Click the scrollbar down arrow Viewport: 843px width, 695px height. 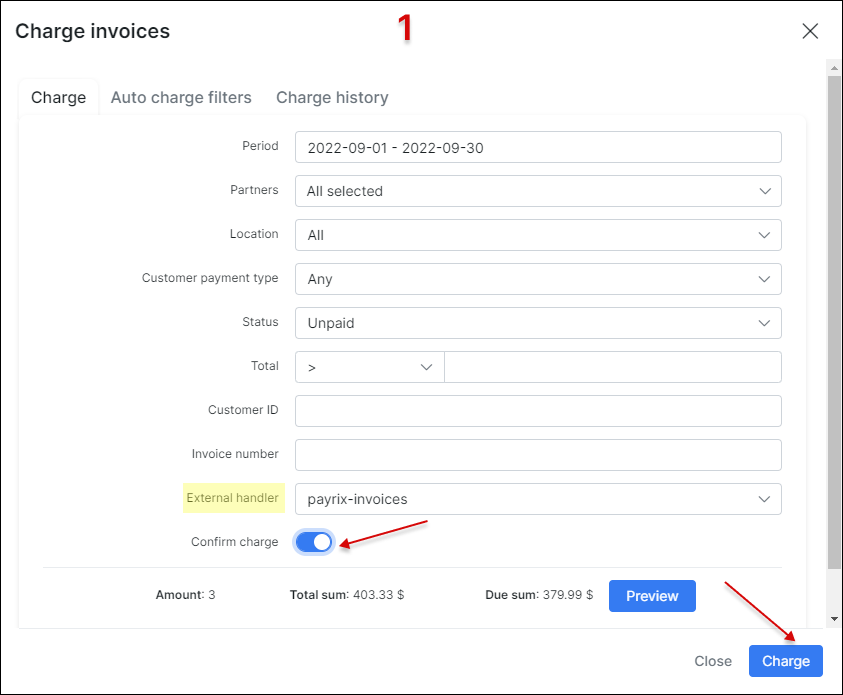click(x=833, y=620)
